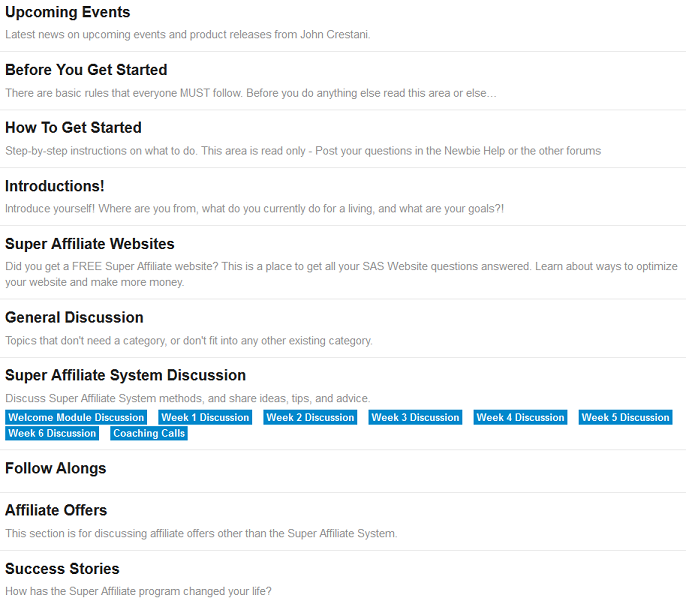The width and height of the screenshot is (686, 604).
Task: Open the Super Affiliate Websites forum
Action: 90,244
